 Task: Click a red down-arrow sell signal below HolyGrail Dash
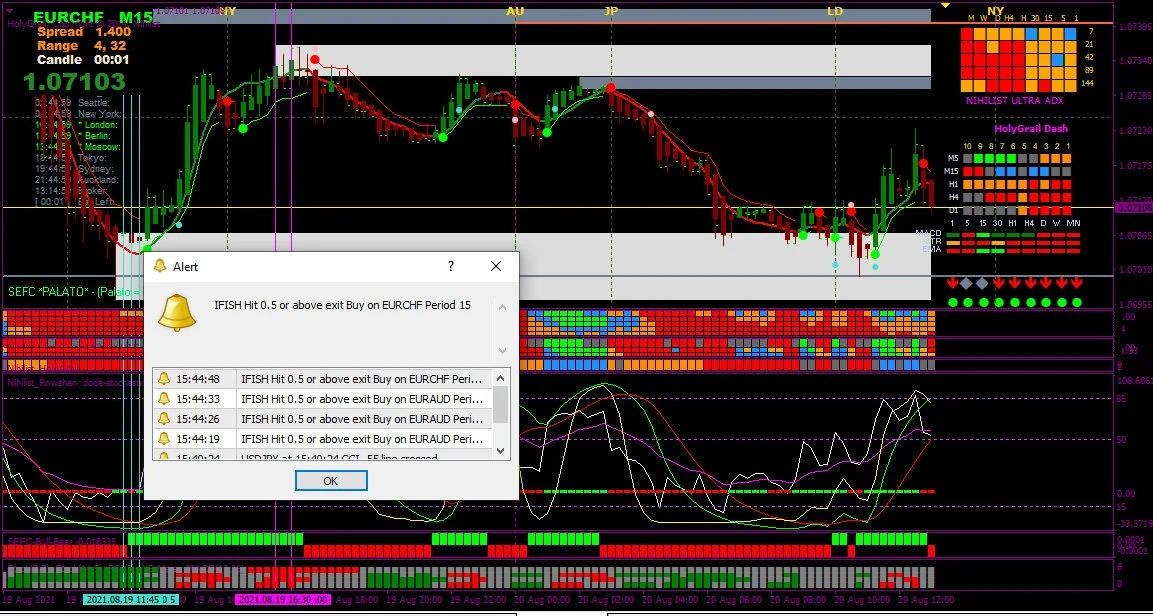953,282
